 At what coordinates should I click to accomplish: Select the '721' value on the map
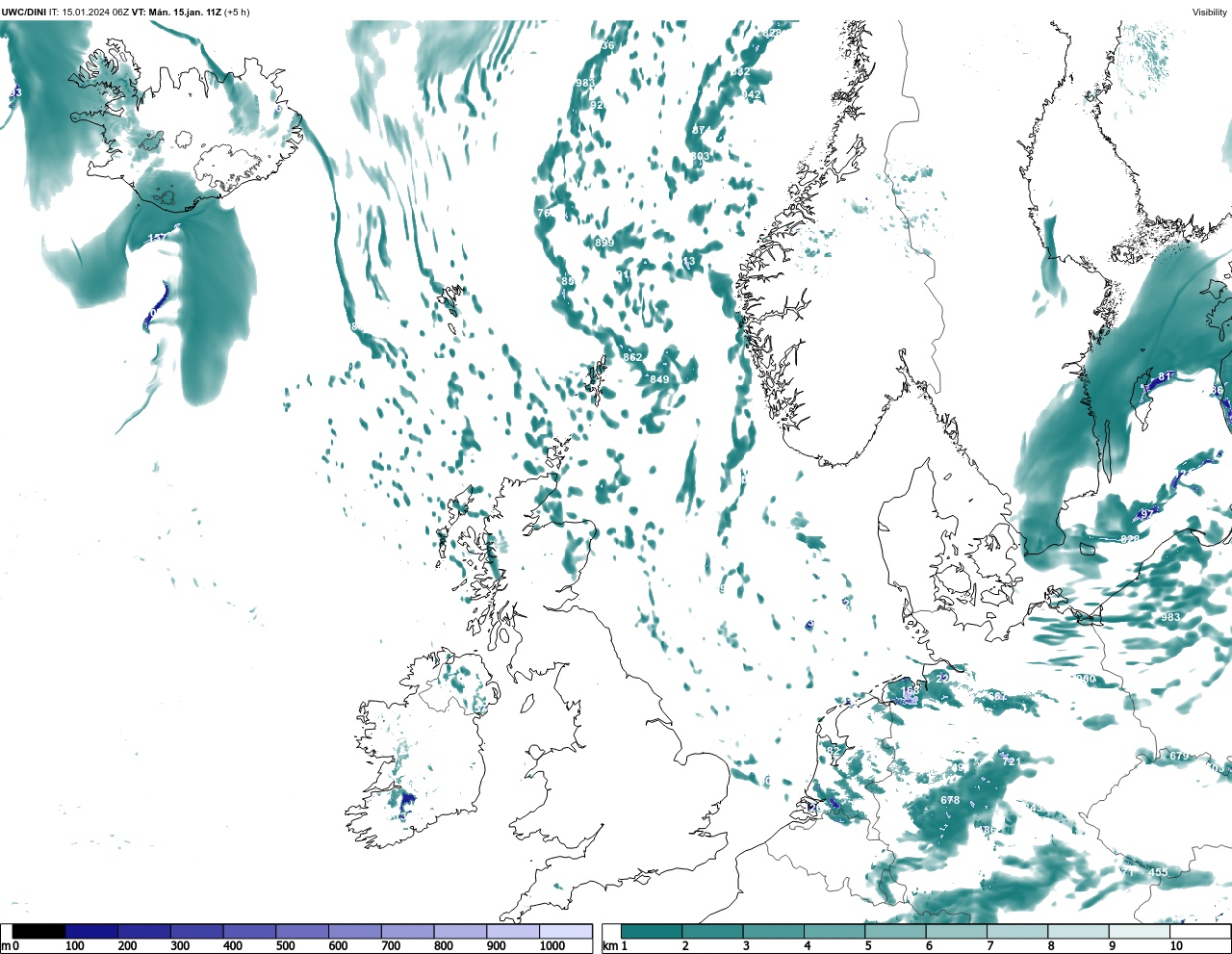click(x=1011, y=761)
